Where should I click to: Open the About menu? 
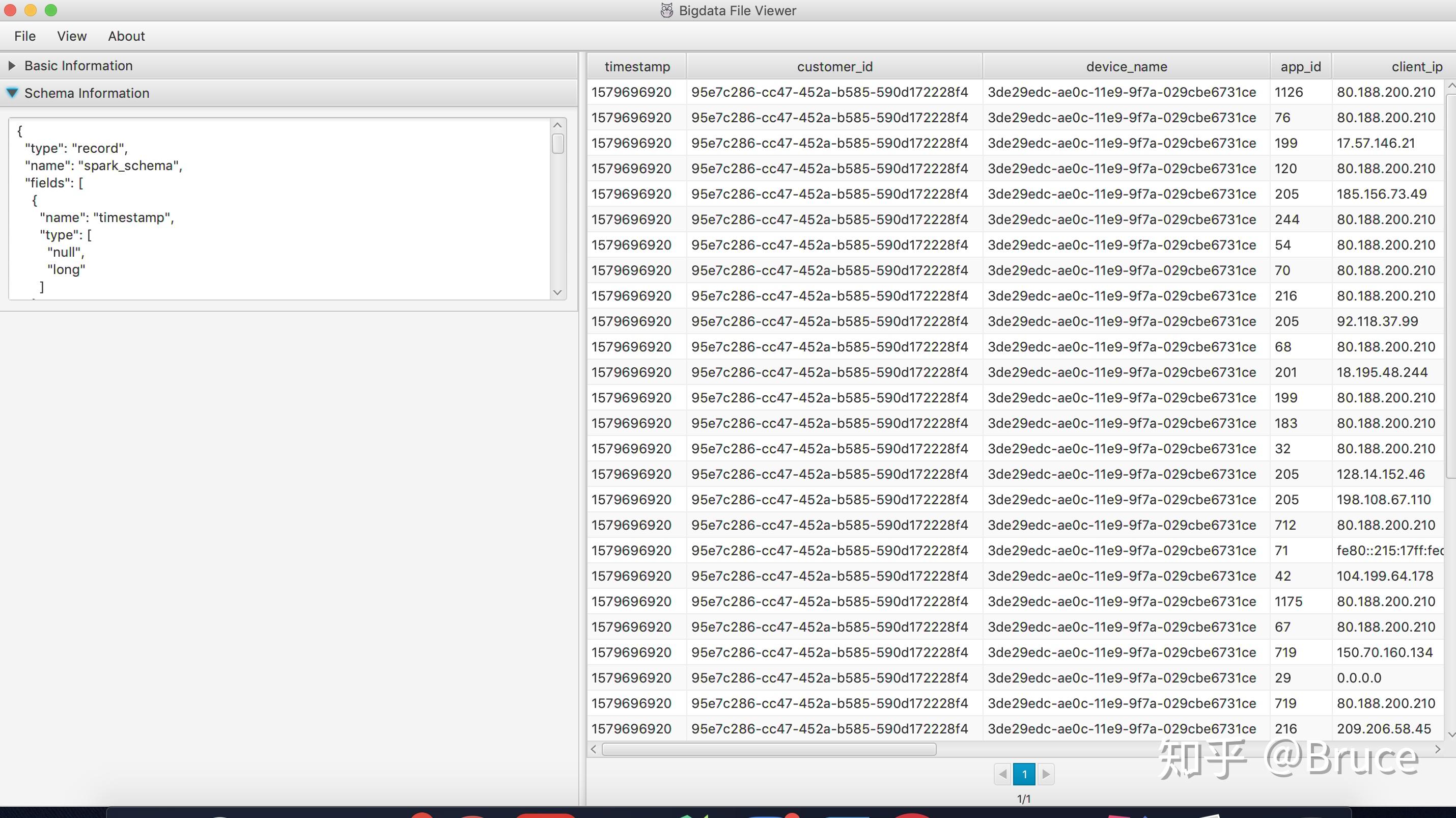click(126, 36)
